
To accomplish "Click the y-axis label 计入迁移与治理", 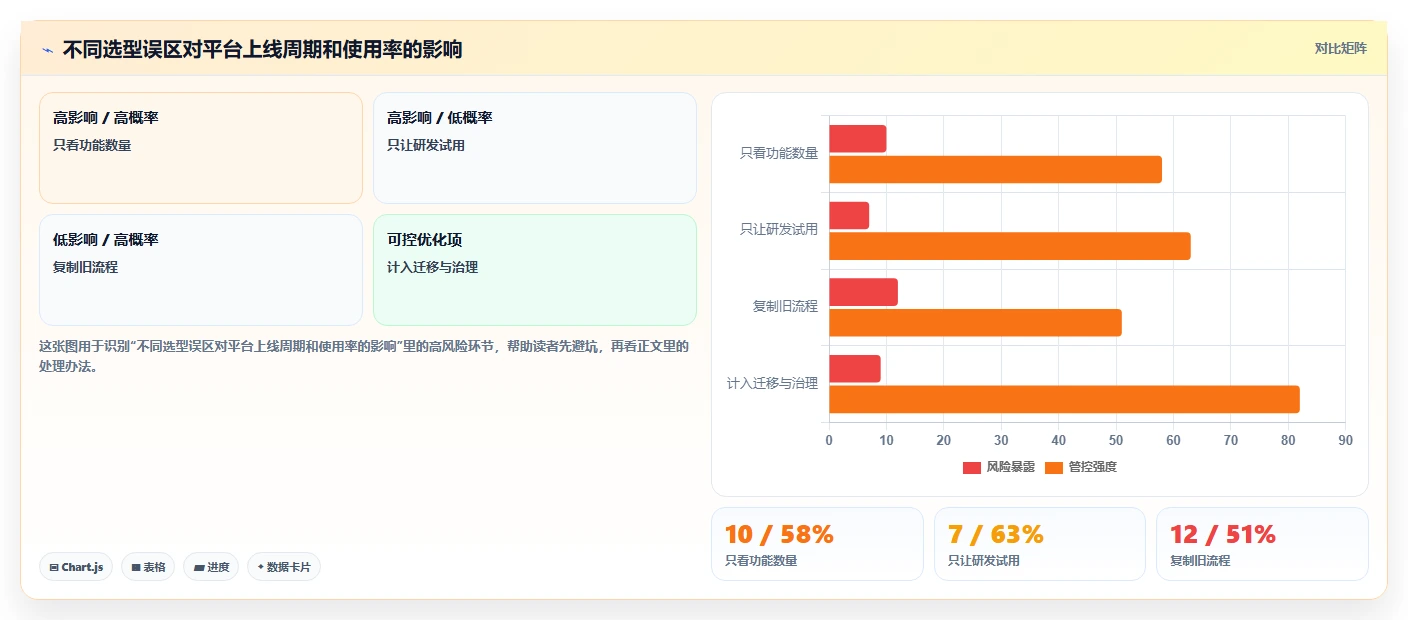I will [773, 383].
